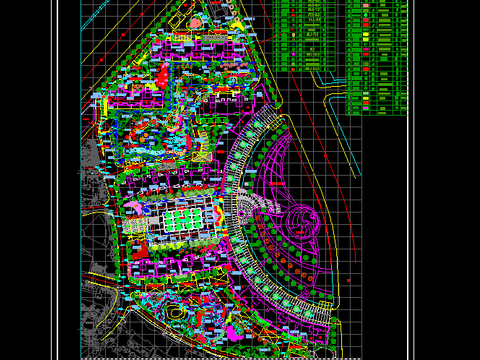
Task: Pick the bright yellow swatch in the right legend
Action: pyautogui.click(x=366, y=34)
